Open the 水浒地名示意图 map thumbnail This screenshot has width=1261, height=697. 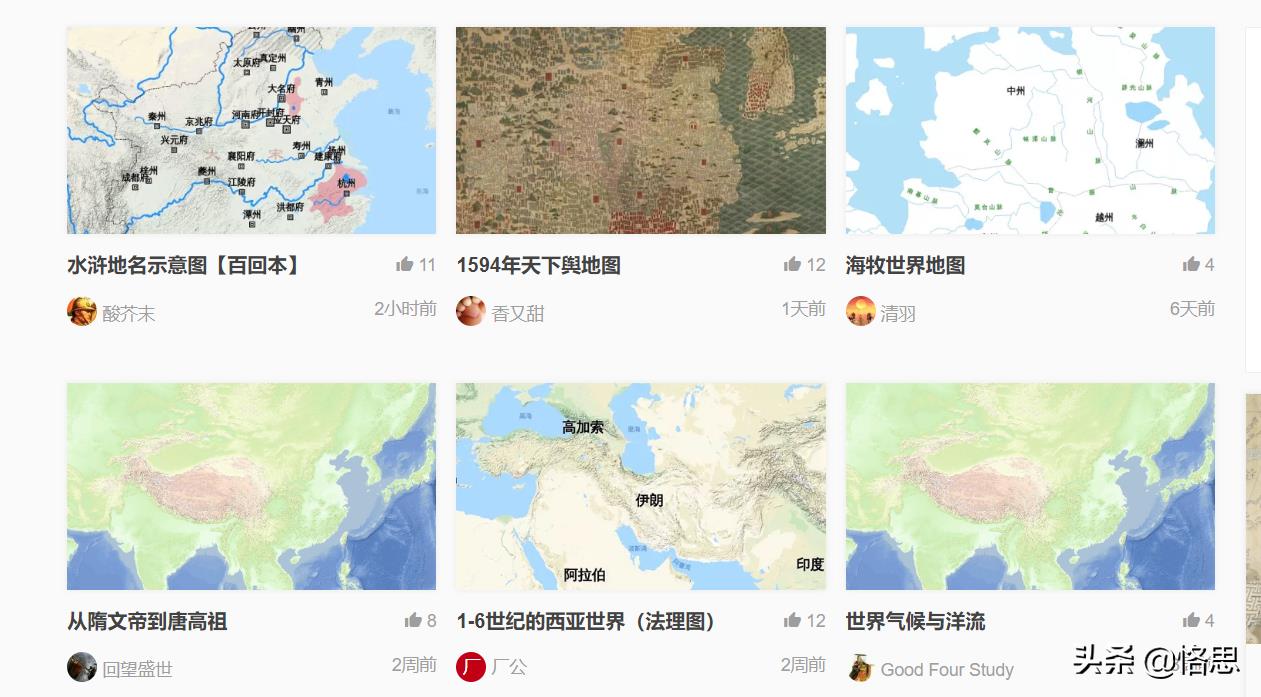[x=251, y=130]
